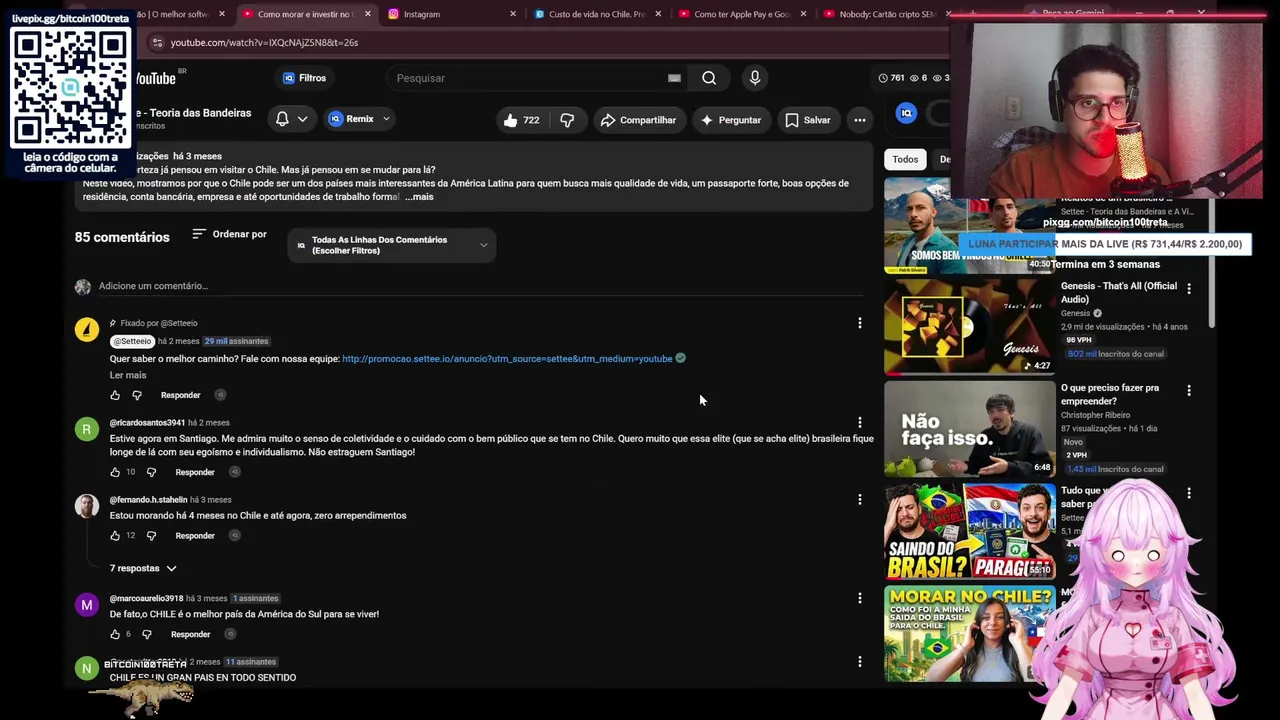Open the vidIQ Filtros button

pos(304,78)
